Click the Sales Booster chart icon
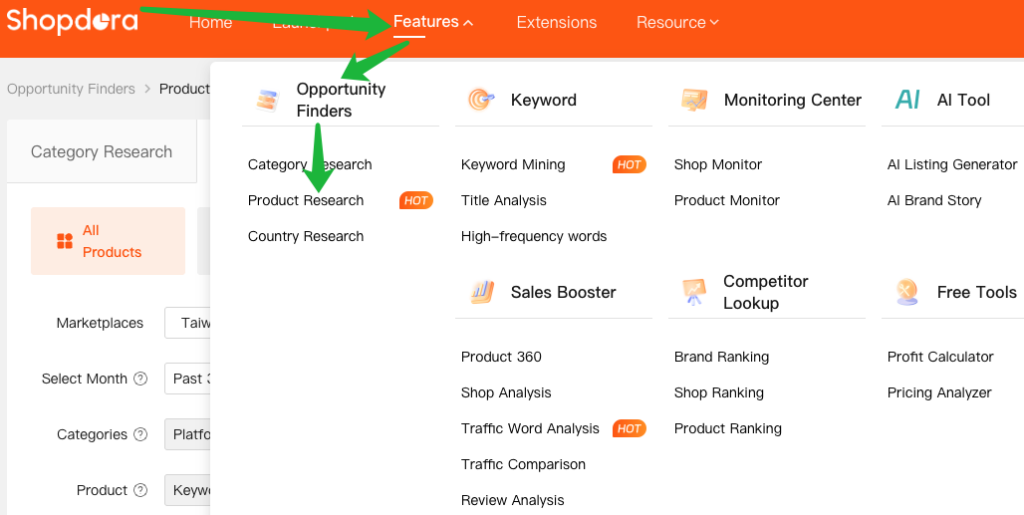Viewport: 1024px width, 515px height. (481, 292)
